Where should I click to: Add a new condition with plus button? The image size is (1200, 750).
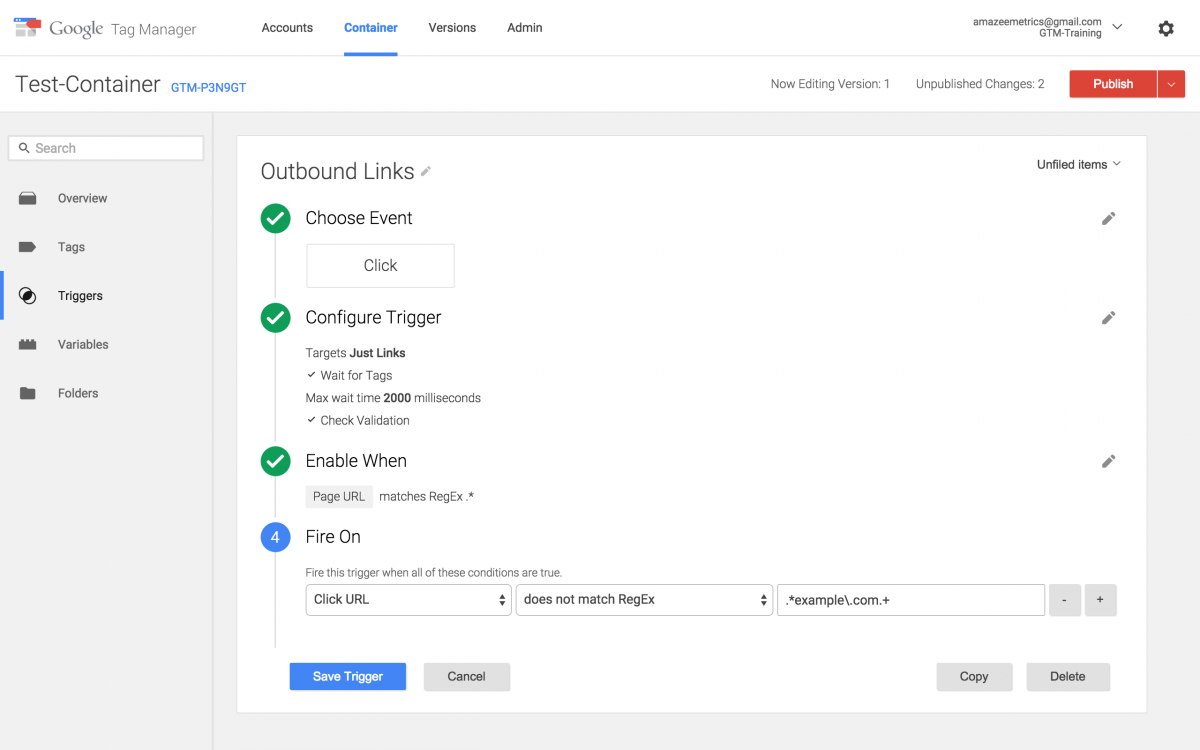[x=1100, y=600]
